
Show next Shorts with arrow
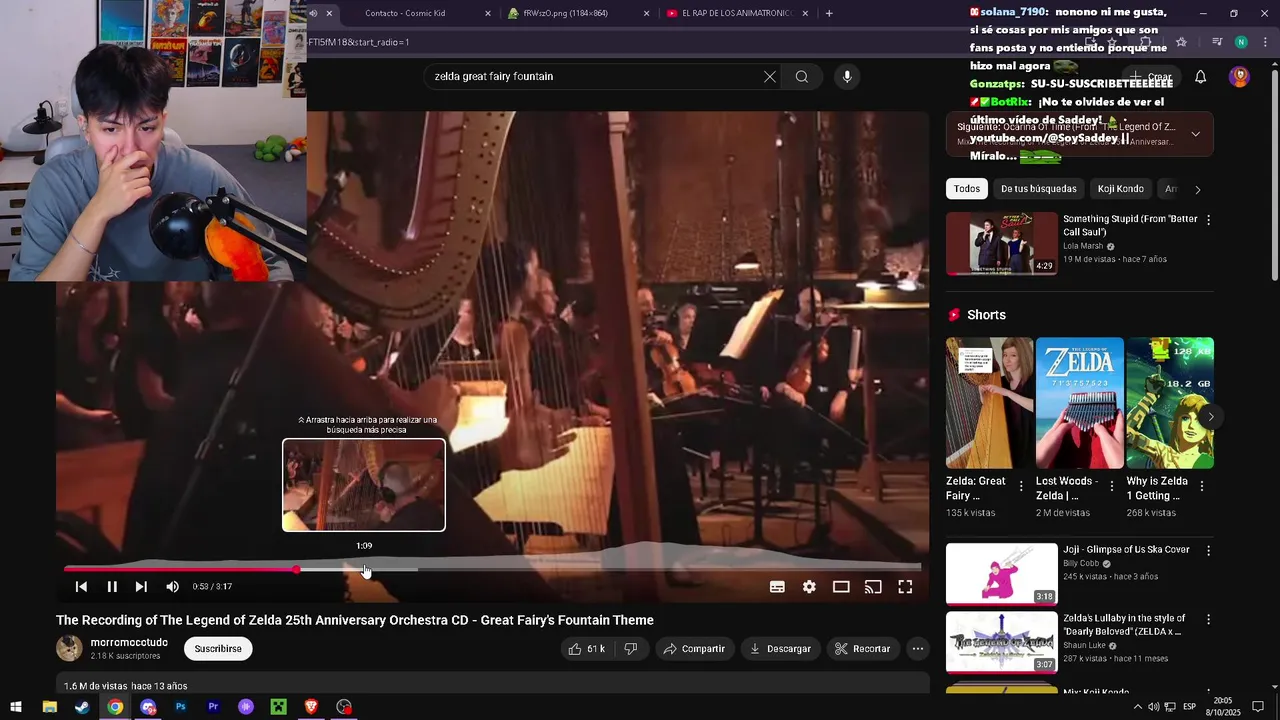click(1211, 417)
